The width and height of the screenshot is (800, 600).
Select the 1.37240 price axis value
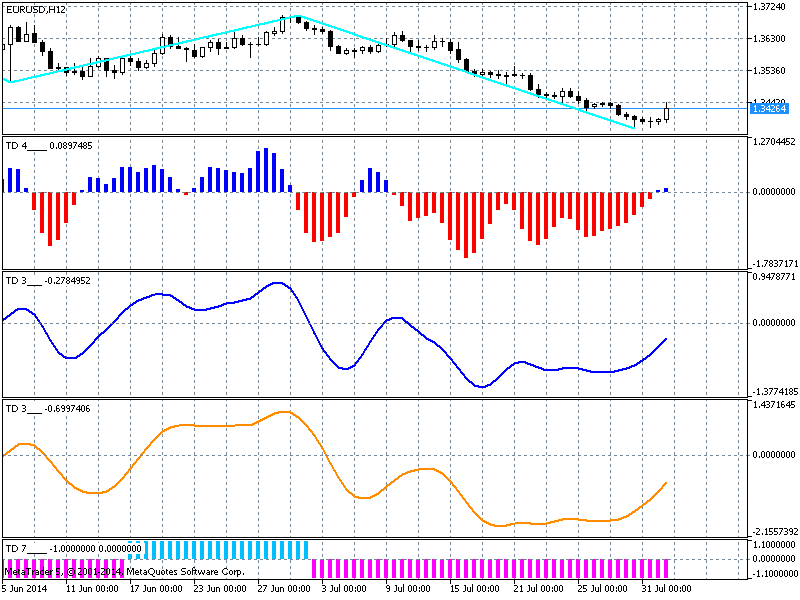tap(769, 6)
